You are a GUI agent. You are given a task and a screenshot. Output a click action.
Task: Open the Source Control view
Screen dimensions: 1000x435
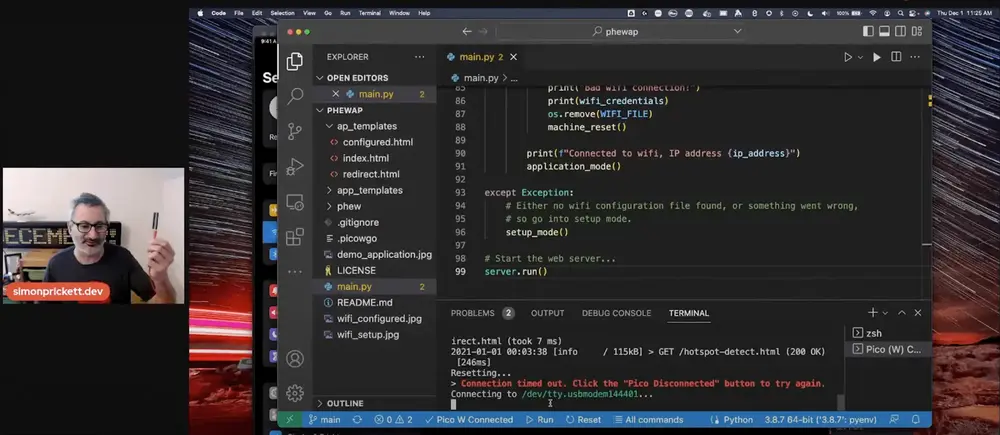[x=295, y=131]
